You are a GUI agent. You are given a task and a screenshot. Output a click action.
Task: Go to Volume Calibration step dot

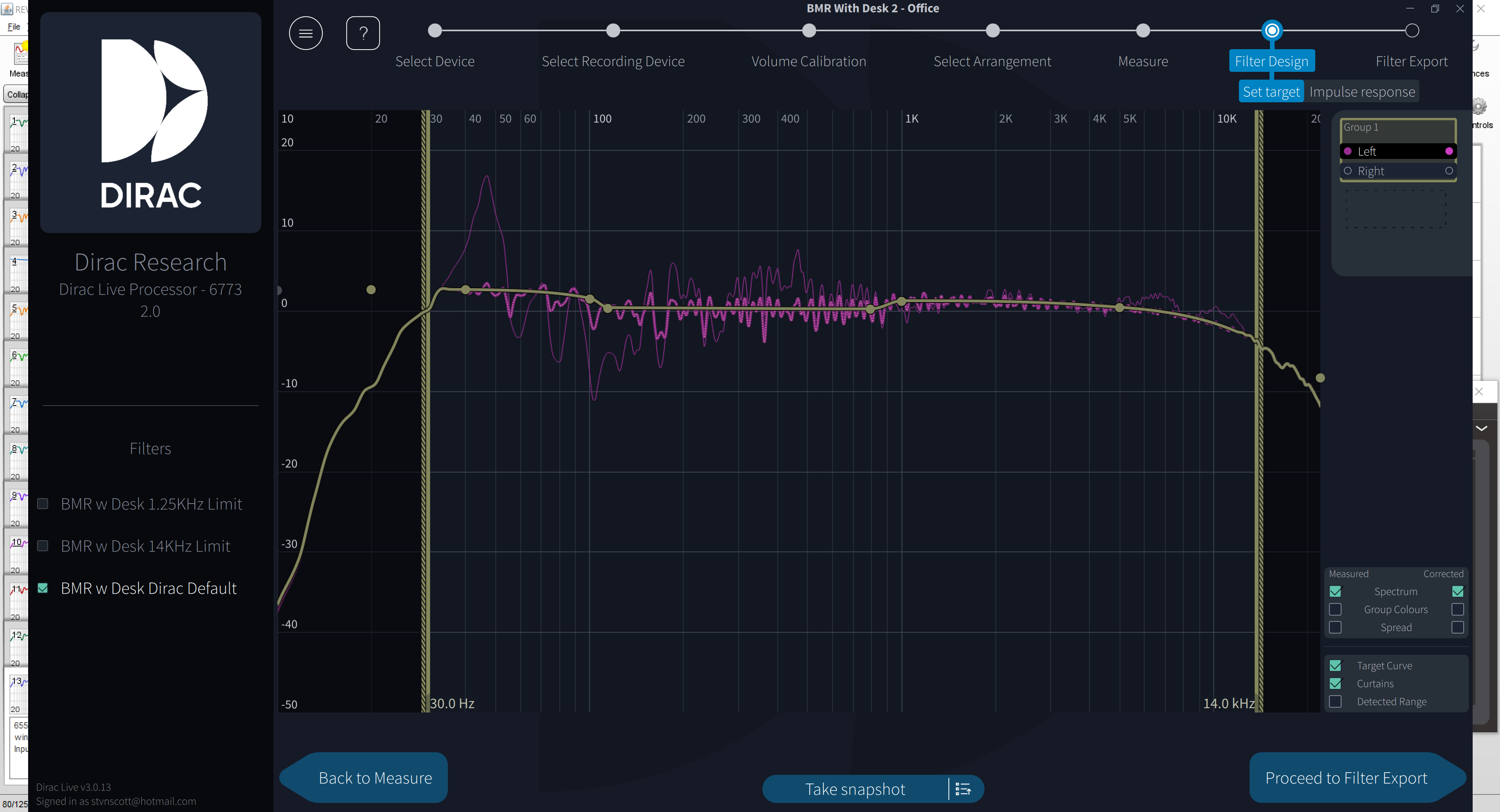809,30
